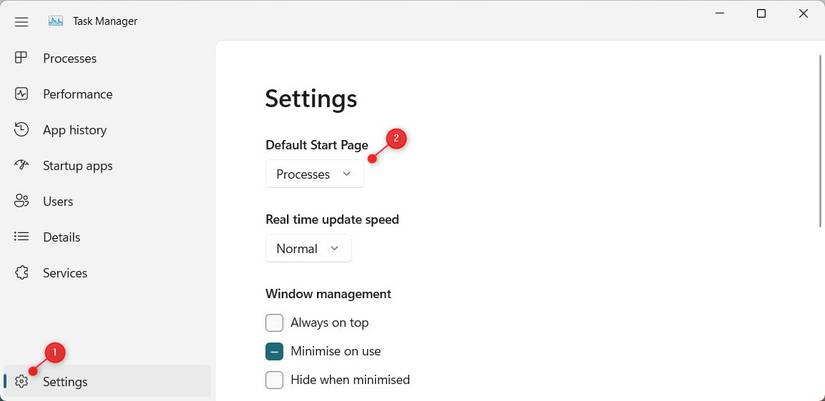Select the Details page label

pos(61,237)
